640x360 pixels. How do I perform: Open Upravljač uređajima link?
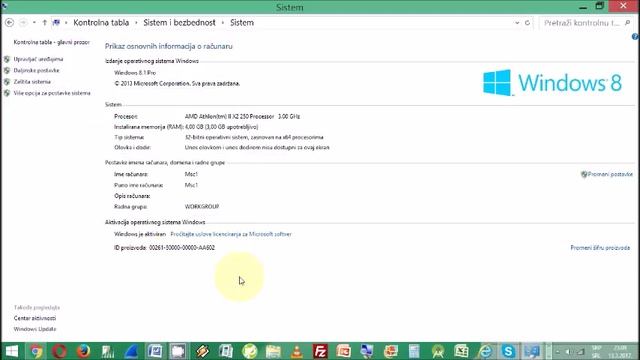tap(38, 59)
